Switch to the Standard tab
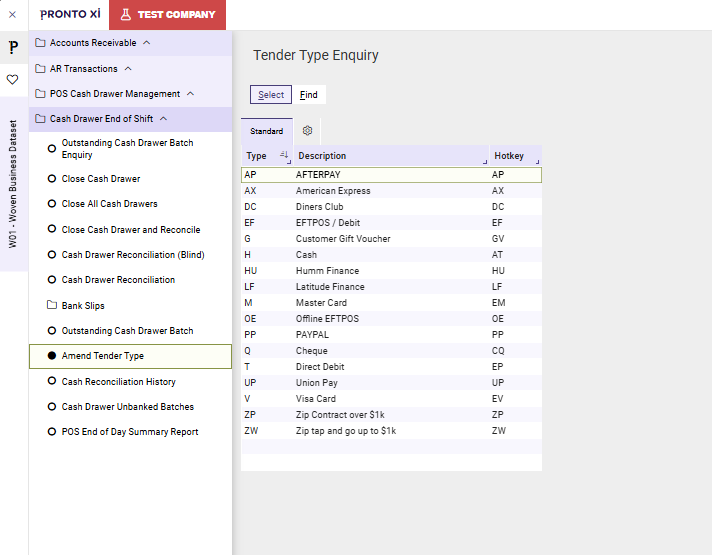The image size is (712, 555). (x=266, y=131)
